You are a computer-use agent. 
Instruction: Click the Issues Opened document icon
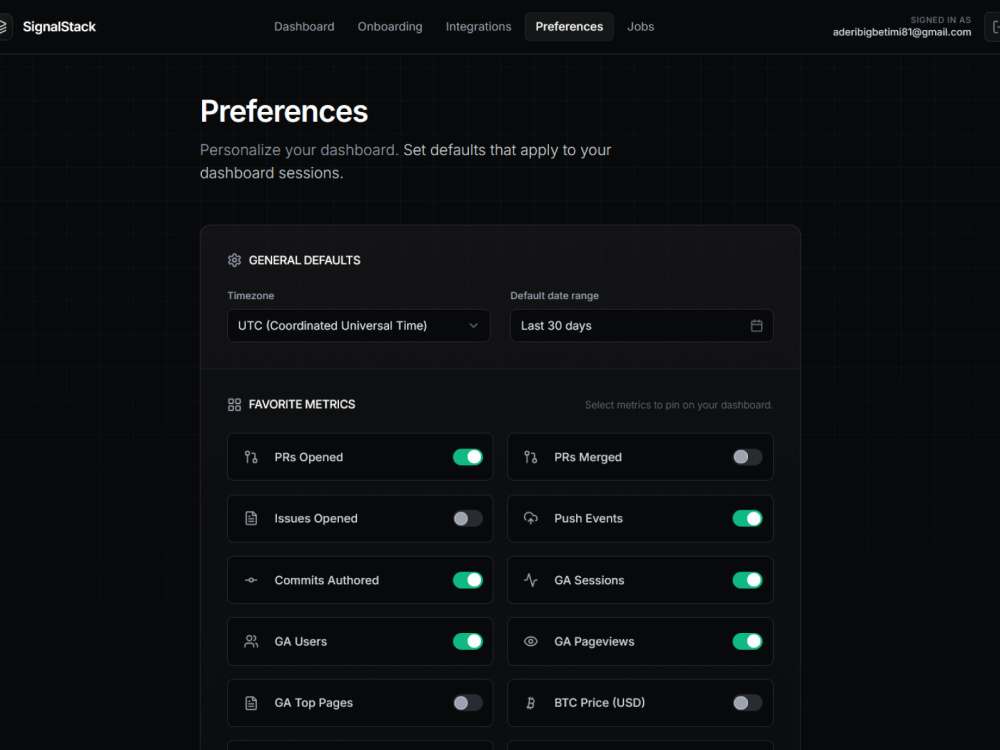click(x=251, y=518)
